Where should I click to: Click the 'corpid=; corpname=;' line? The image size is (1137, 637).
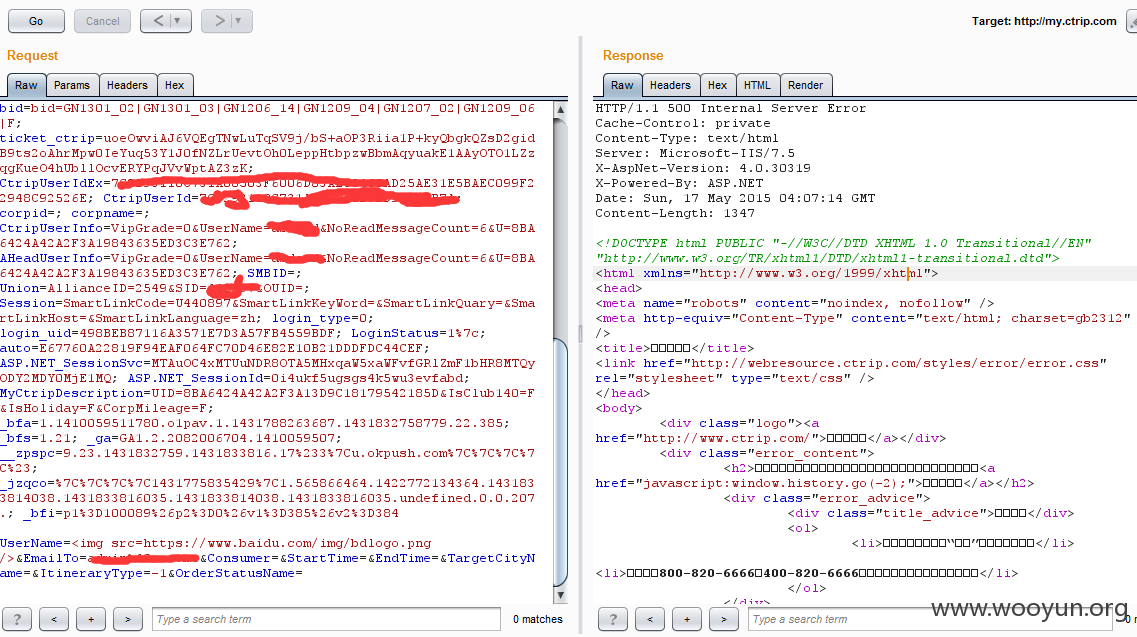point(74,213)
